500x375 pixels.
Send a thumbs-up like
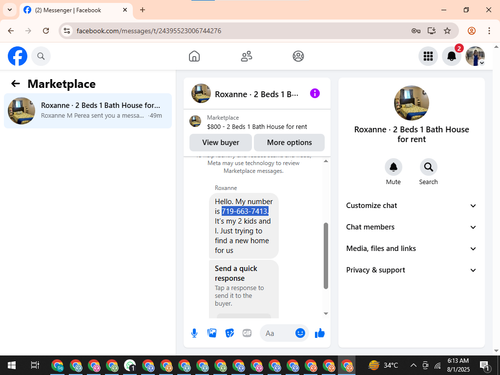320,333
